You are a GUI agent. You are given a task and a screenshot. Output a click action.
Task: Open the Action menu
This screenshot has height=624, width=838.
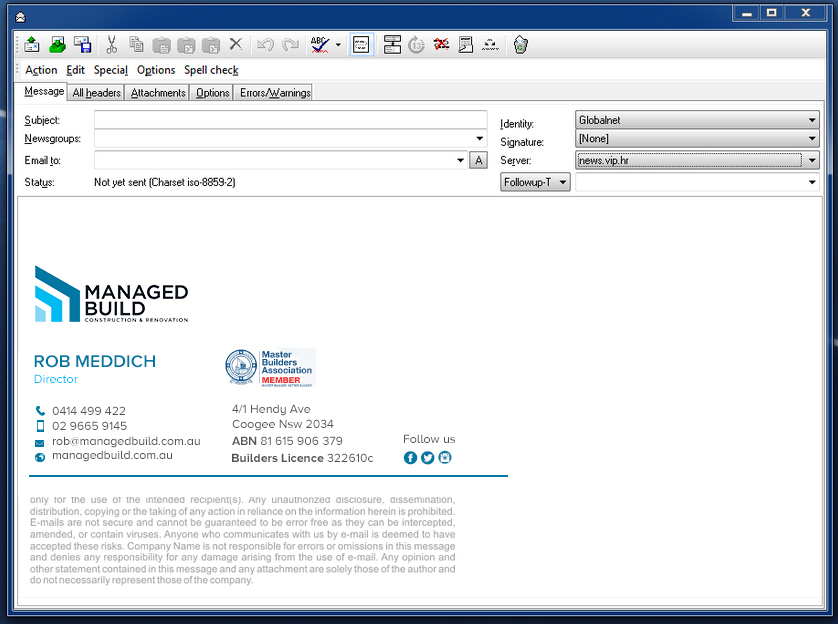41,70
